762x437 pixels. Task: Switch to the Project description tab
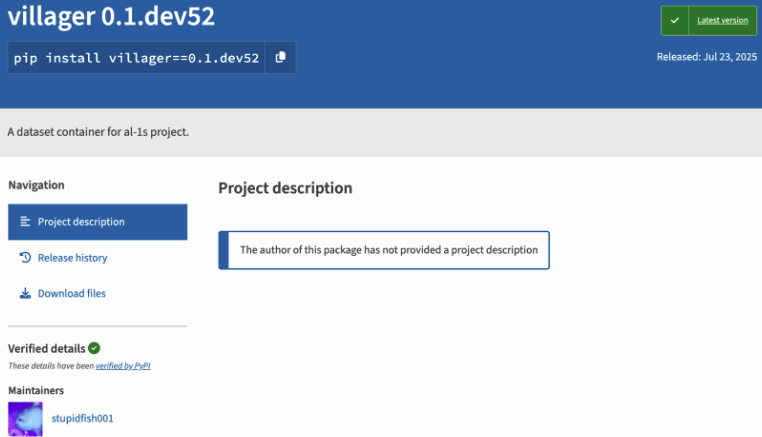81,222
